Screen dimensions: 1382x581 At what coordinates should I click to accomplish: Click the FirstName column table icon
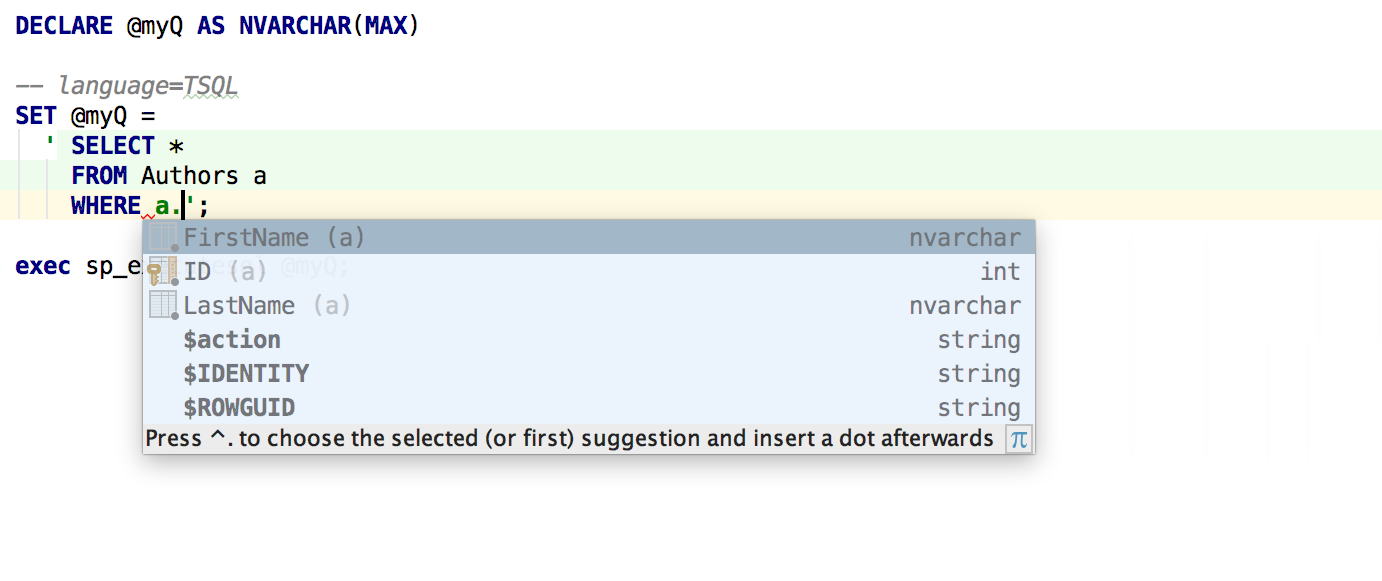pos(162,238)
